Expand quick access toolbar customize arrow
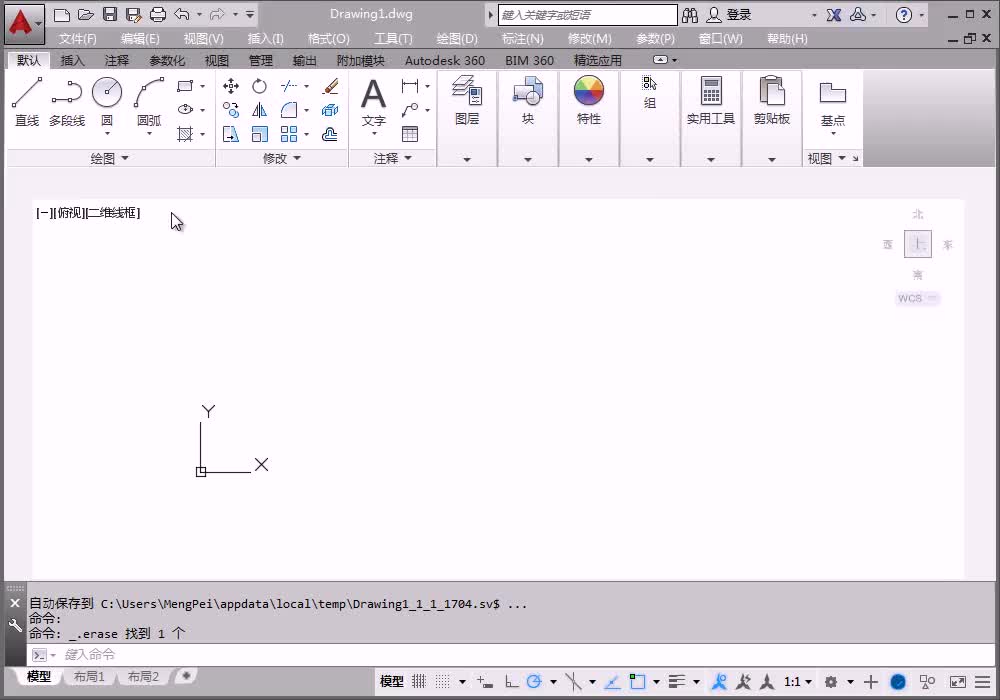Screen dimensions: 1000x700 tap(250, 14)
